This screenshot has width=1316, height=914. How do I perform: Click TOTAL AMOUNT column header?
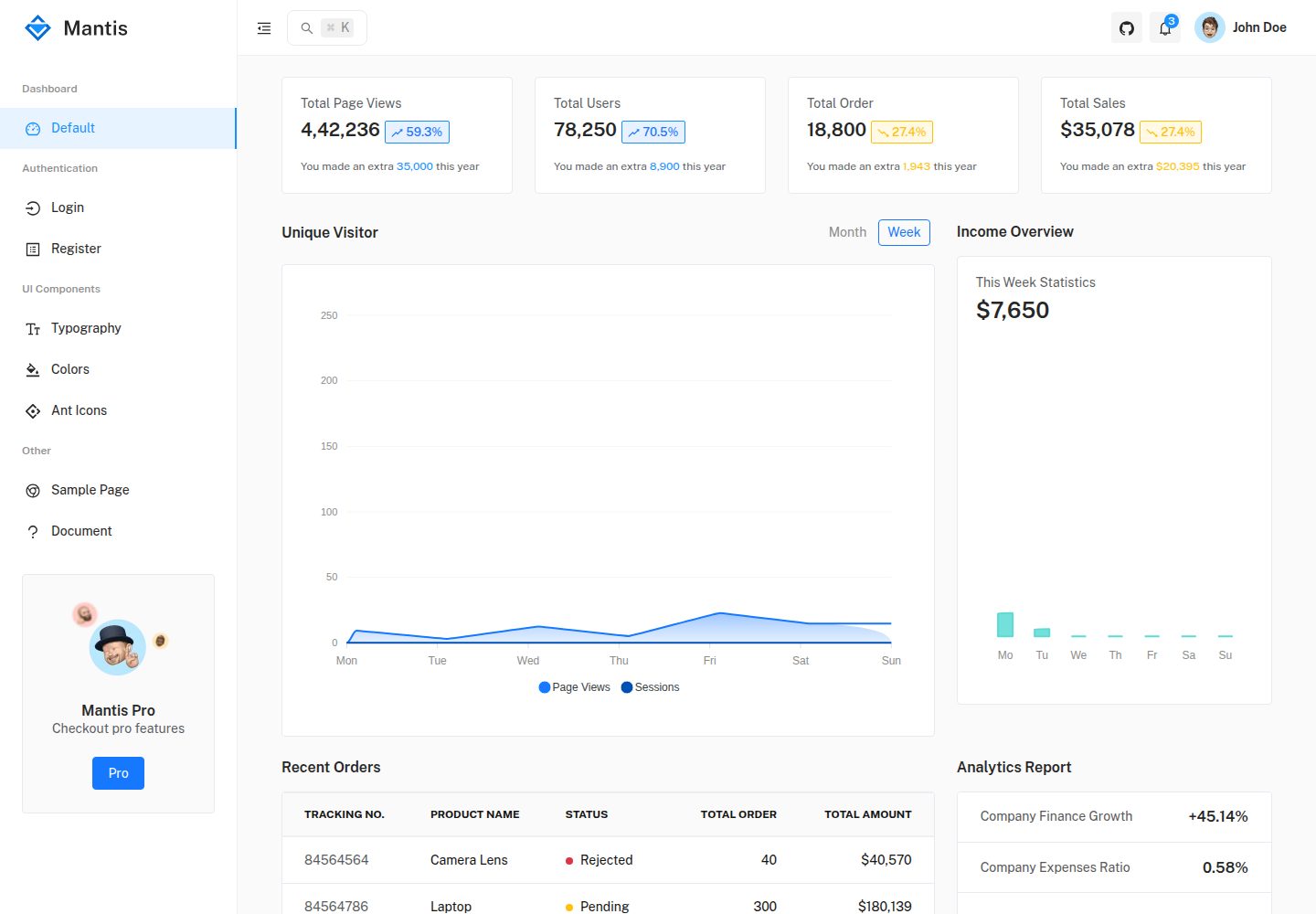(x=868, y=814)
